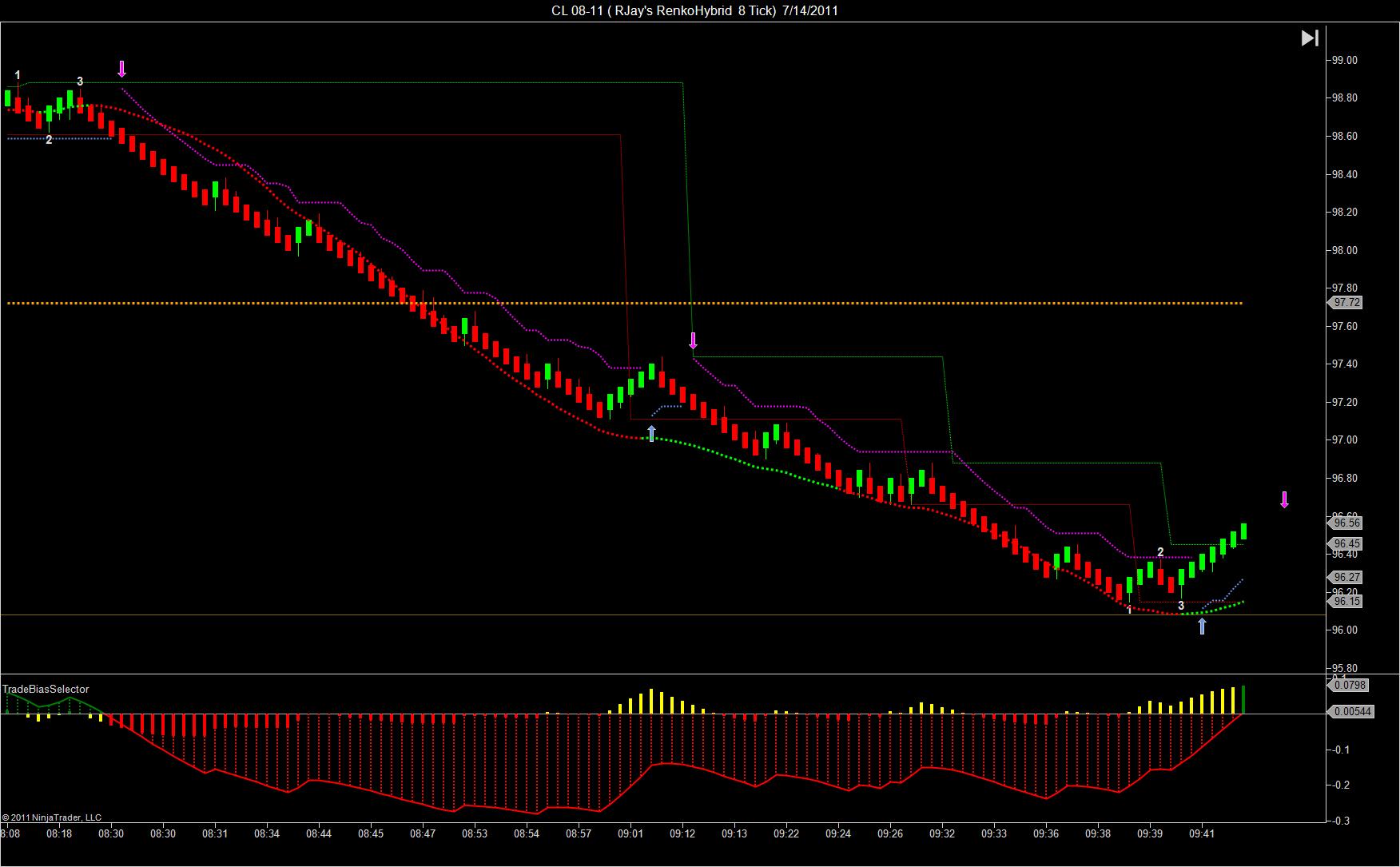Click the 09:26 time axis label
The height and width of the screenshot is (867, 1400).
(x=890, y=834)
